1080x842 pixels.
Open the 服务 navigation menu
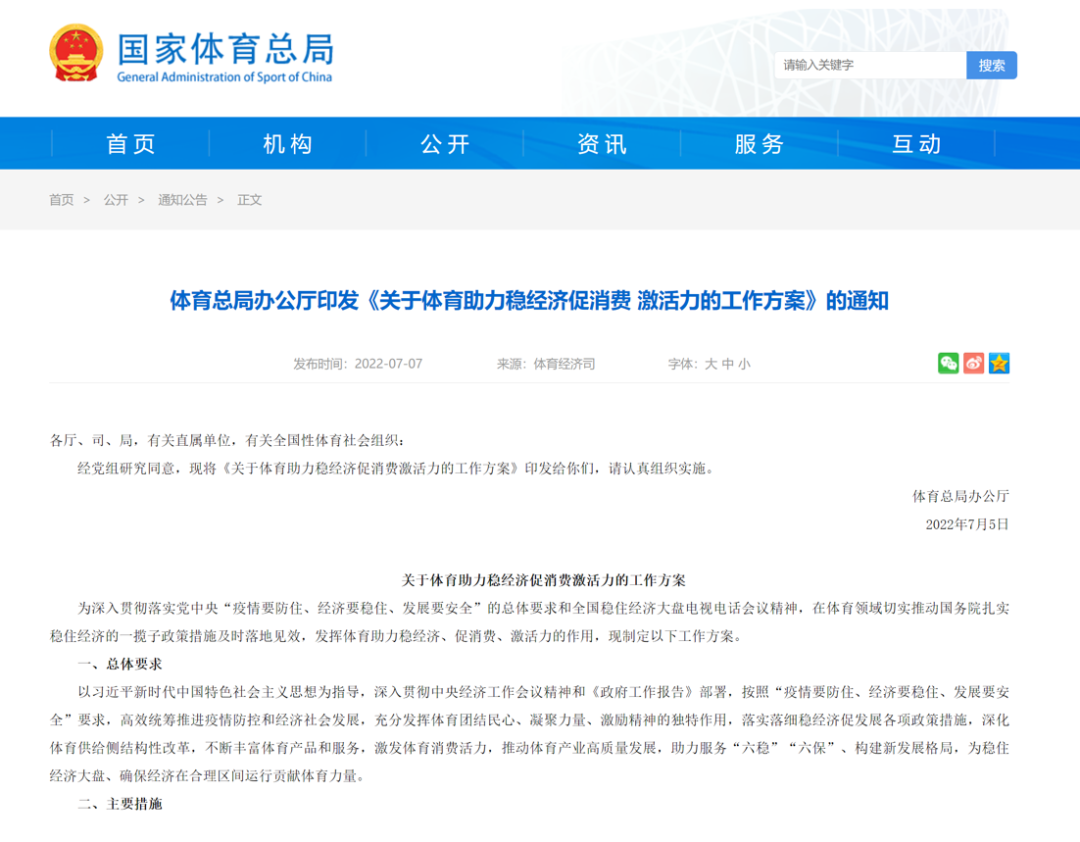(x=759, y=143)
